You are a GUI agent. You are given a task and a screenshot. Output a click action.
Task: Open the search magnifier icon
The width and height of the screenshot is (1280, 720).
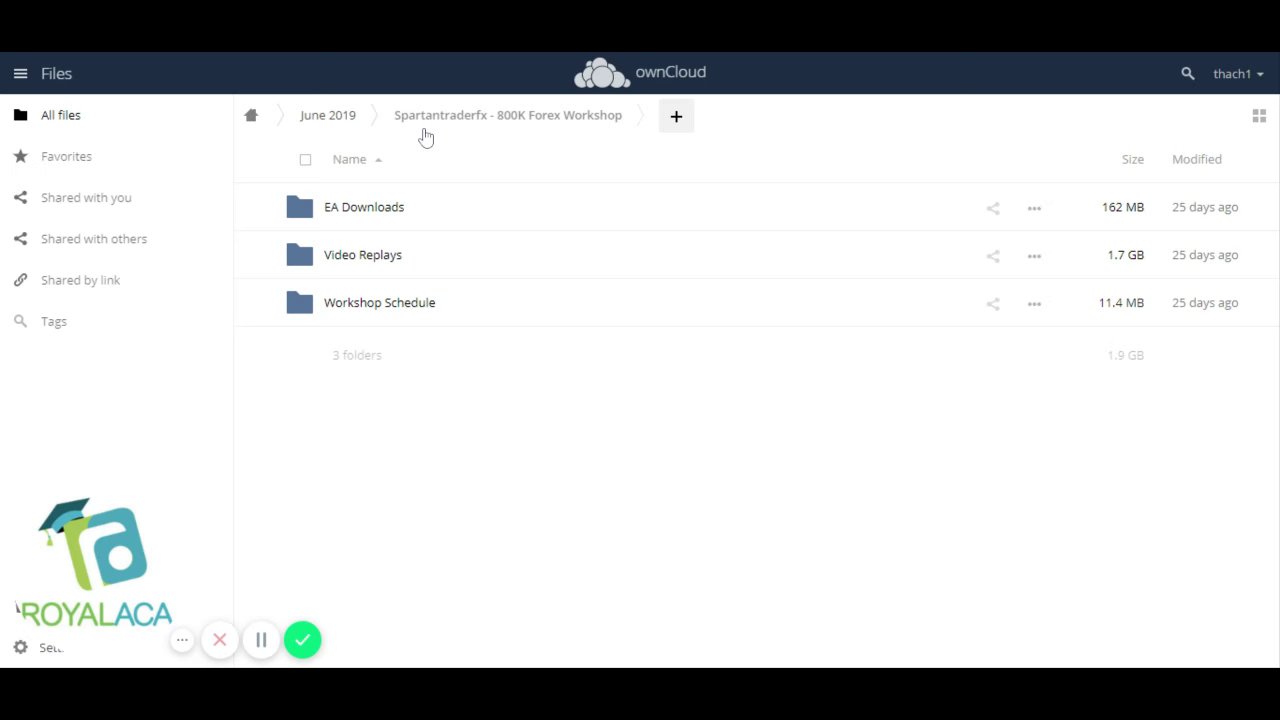click(x=1187, y=74)
